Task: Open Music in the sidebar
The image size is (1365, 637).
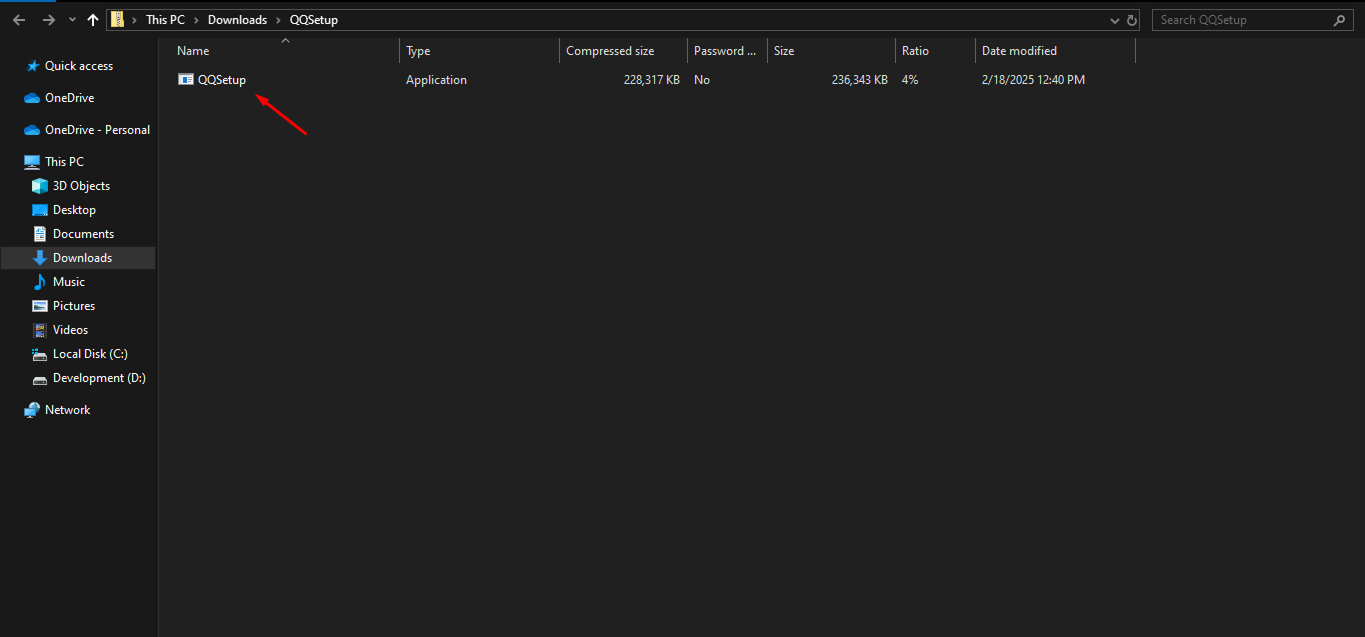Action: [x=69, y=282]
